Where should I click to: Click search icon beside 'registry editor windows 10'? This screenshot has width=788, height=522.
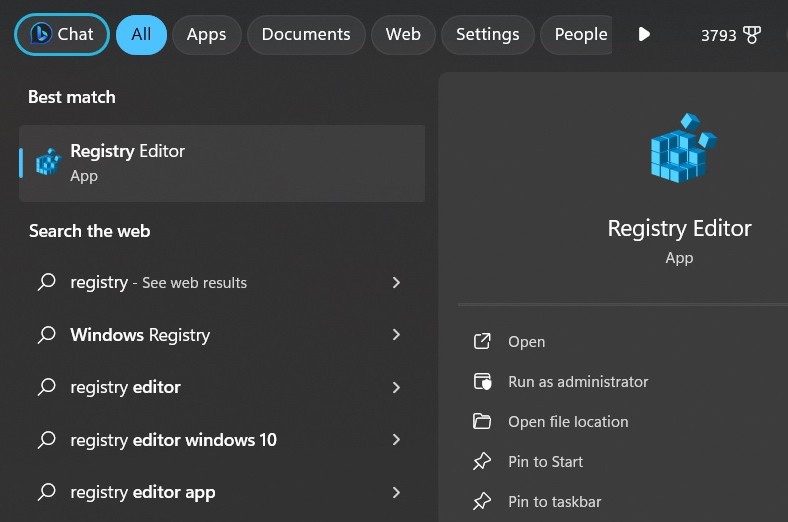click(47, 439)
